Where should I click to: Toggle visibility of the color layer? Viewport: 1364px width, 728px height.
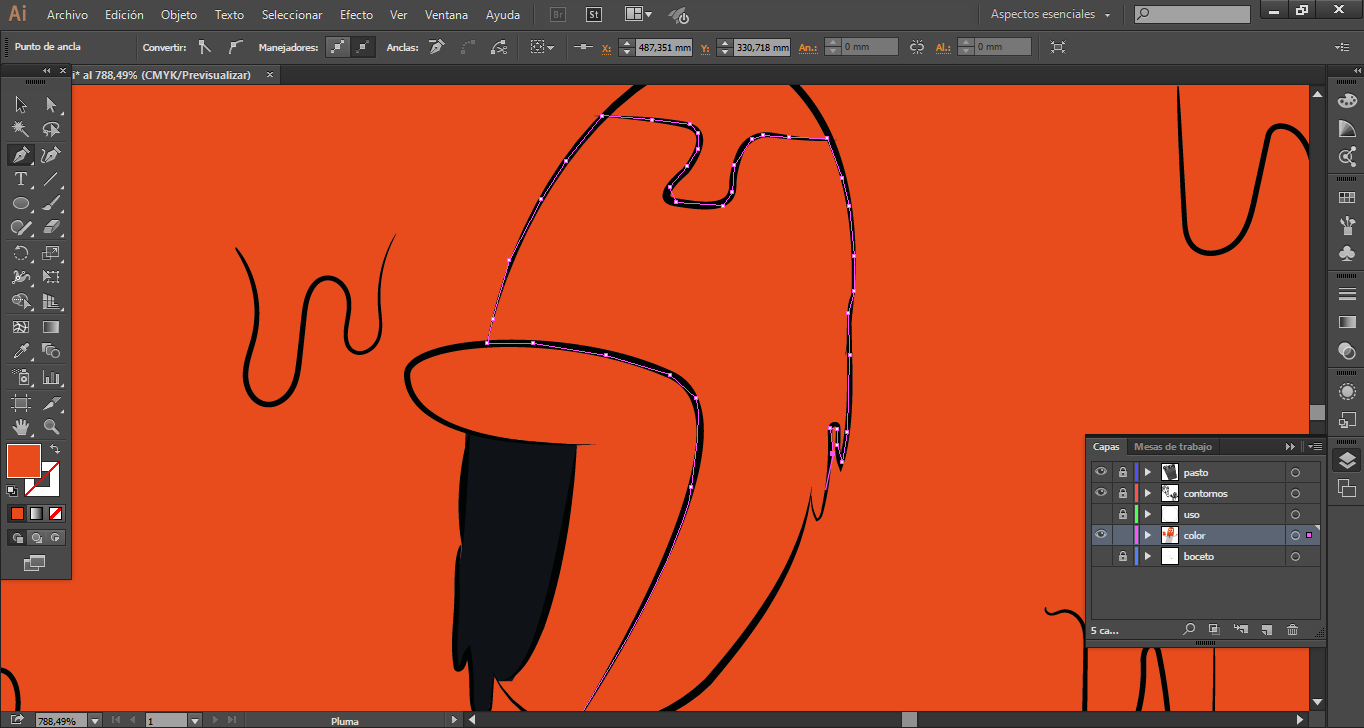pyautogui.click(x=1101, y=535)
